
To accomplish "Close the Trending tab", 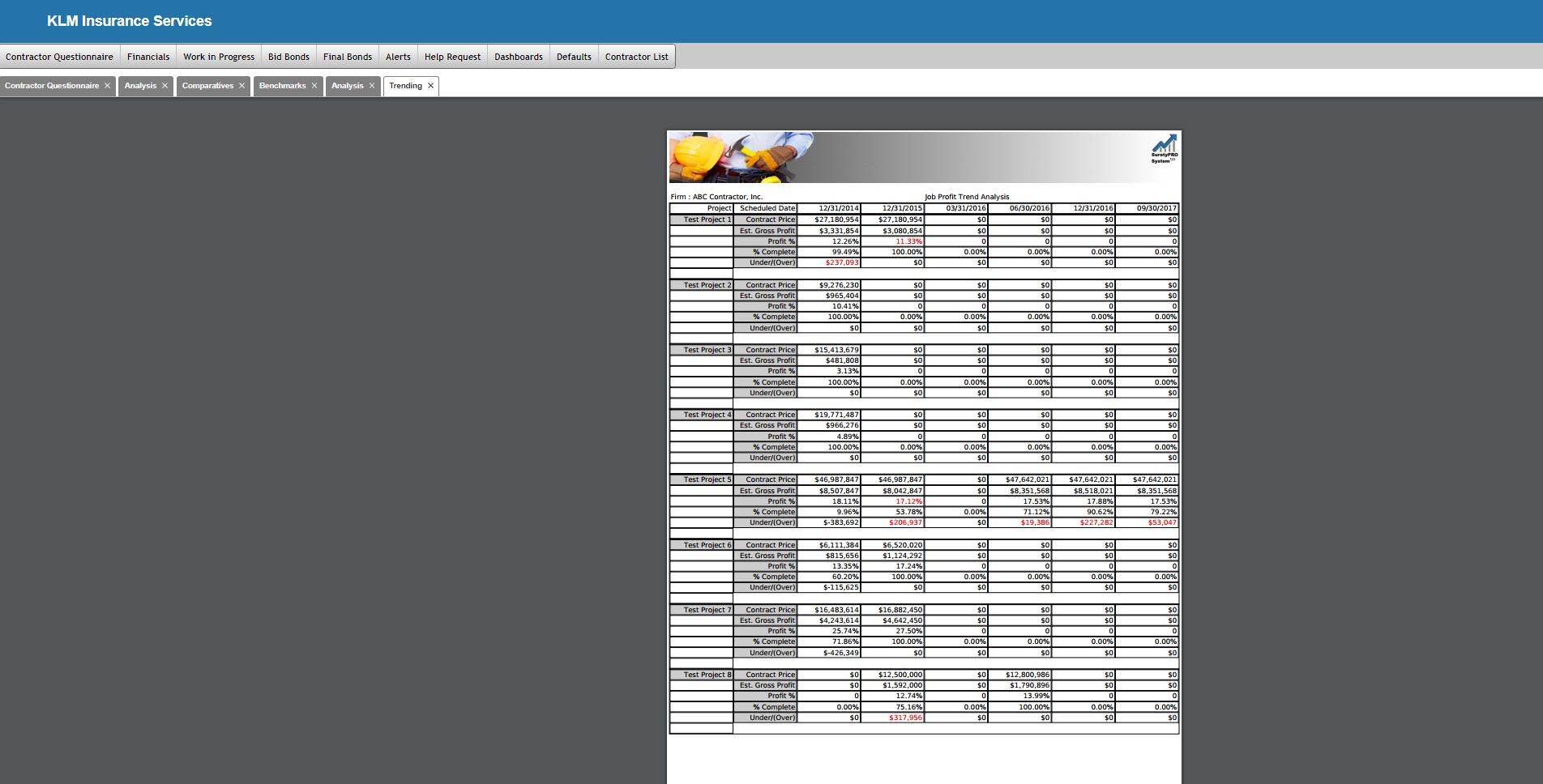I will [x=430, y=86].
